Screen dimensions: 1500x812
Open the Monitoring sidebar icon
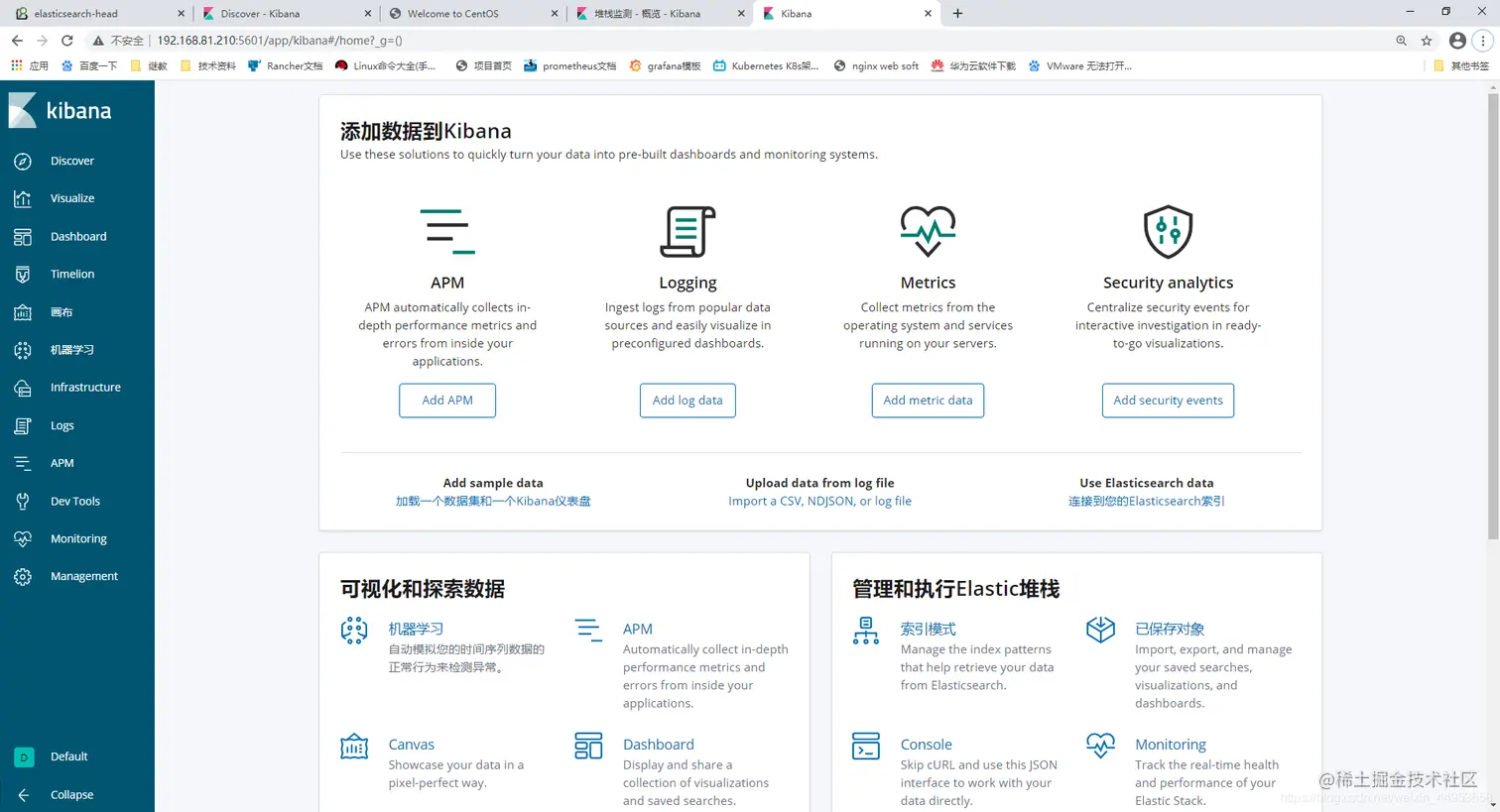coord(23,539)
